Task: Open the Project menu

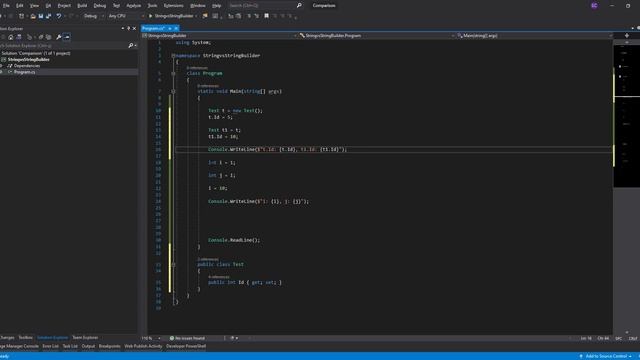Action: (x=64, y=6)
